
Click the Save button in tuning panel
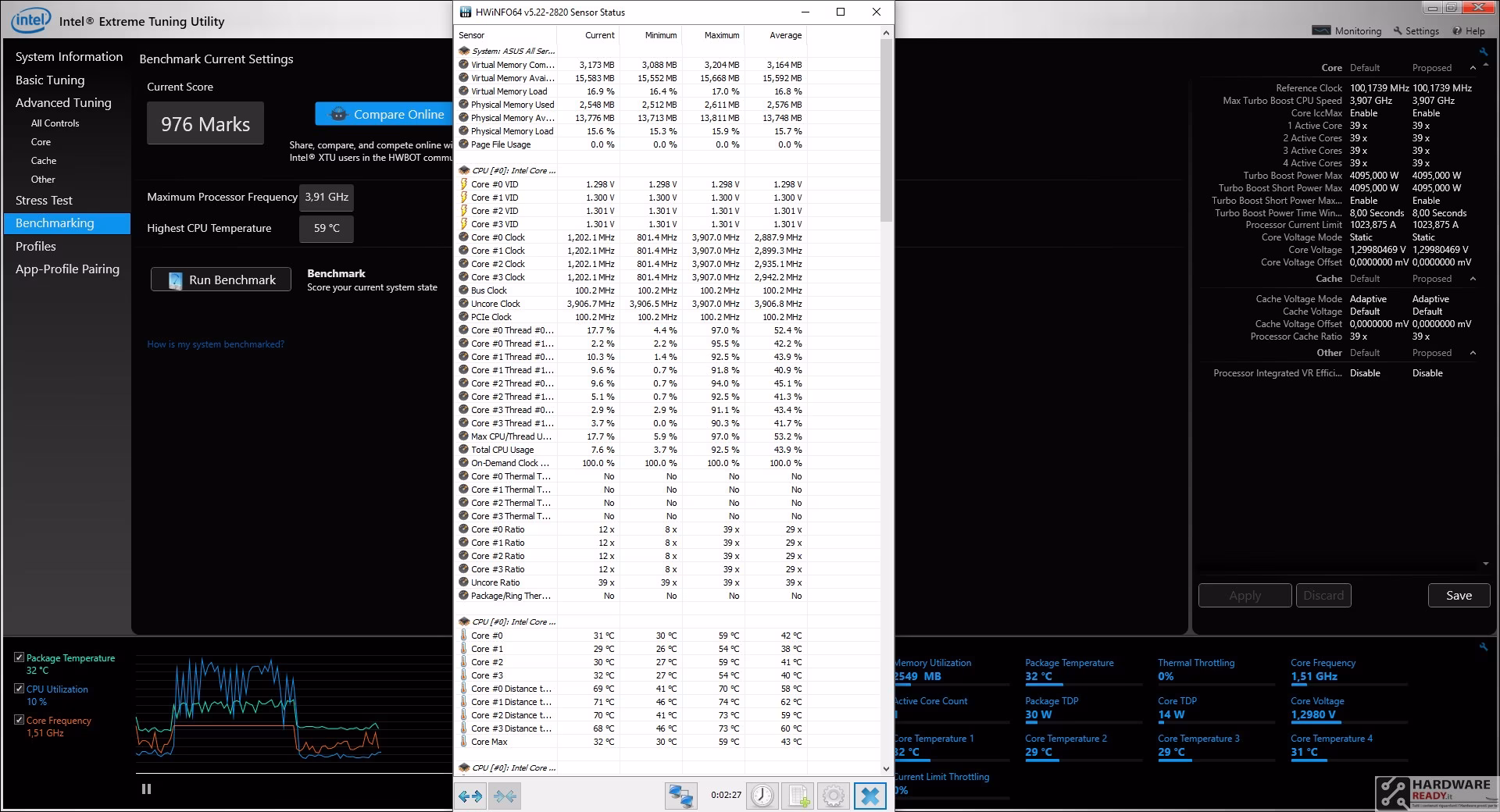[1459, 596]
